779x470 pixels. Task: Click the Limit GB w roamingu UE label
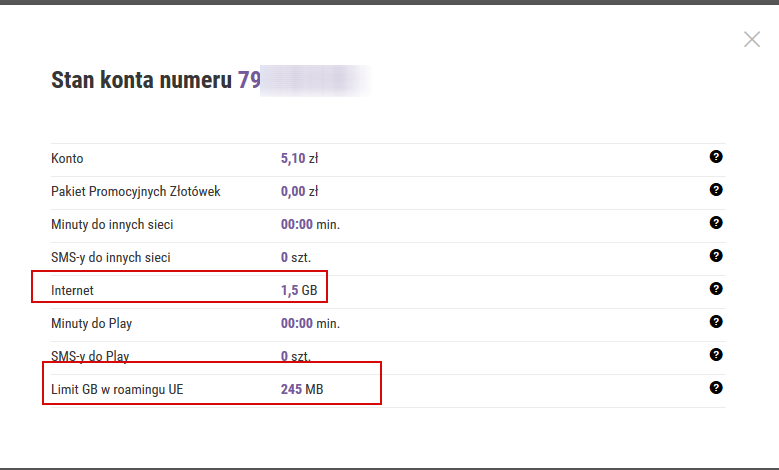click(x=117, y=389)
